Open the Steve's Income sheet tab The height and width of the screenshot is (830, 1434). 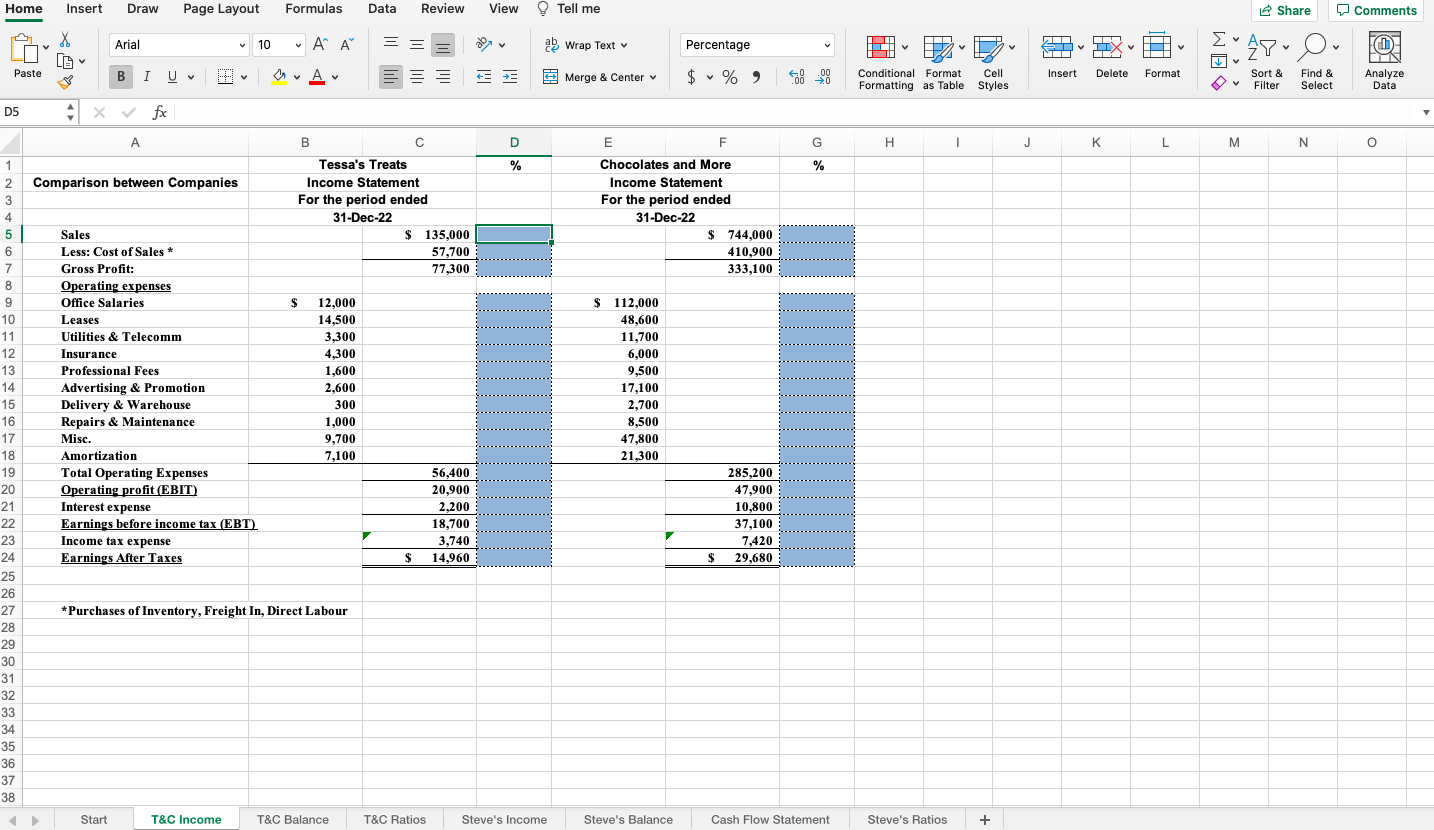[x=504, y=819]
